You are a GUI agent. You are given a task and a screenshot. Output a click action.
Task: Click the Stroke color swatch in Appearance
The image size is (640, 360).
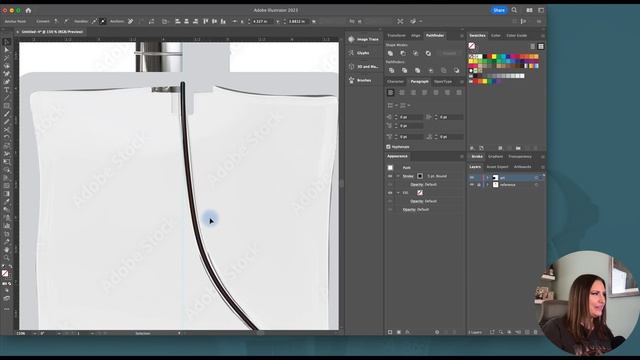coord(420,176)
